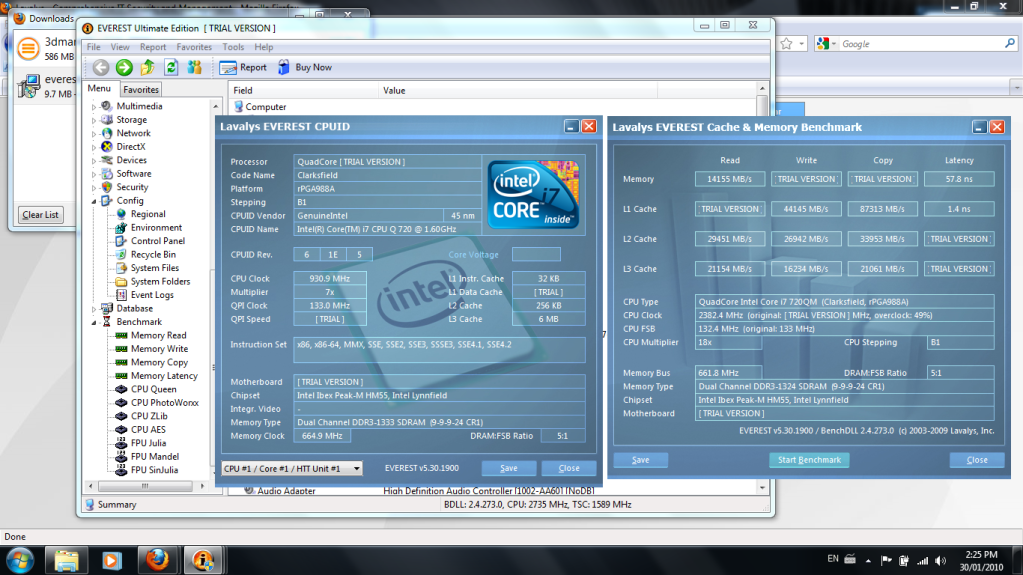The image size is (1023, 575).
Task: Collapse the Config tree node
Action: coord(94,201)
